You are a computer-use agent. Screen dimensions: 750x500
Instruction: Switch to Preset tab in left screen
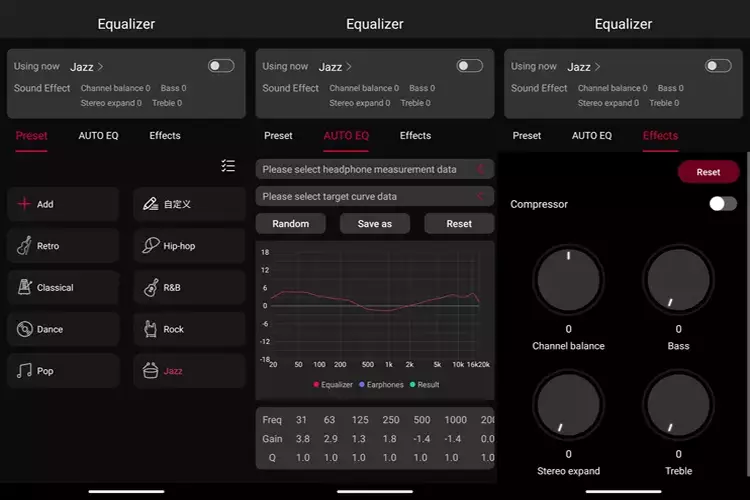click(31, 135)
